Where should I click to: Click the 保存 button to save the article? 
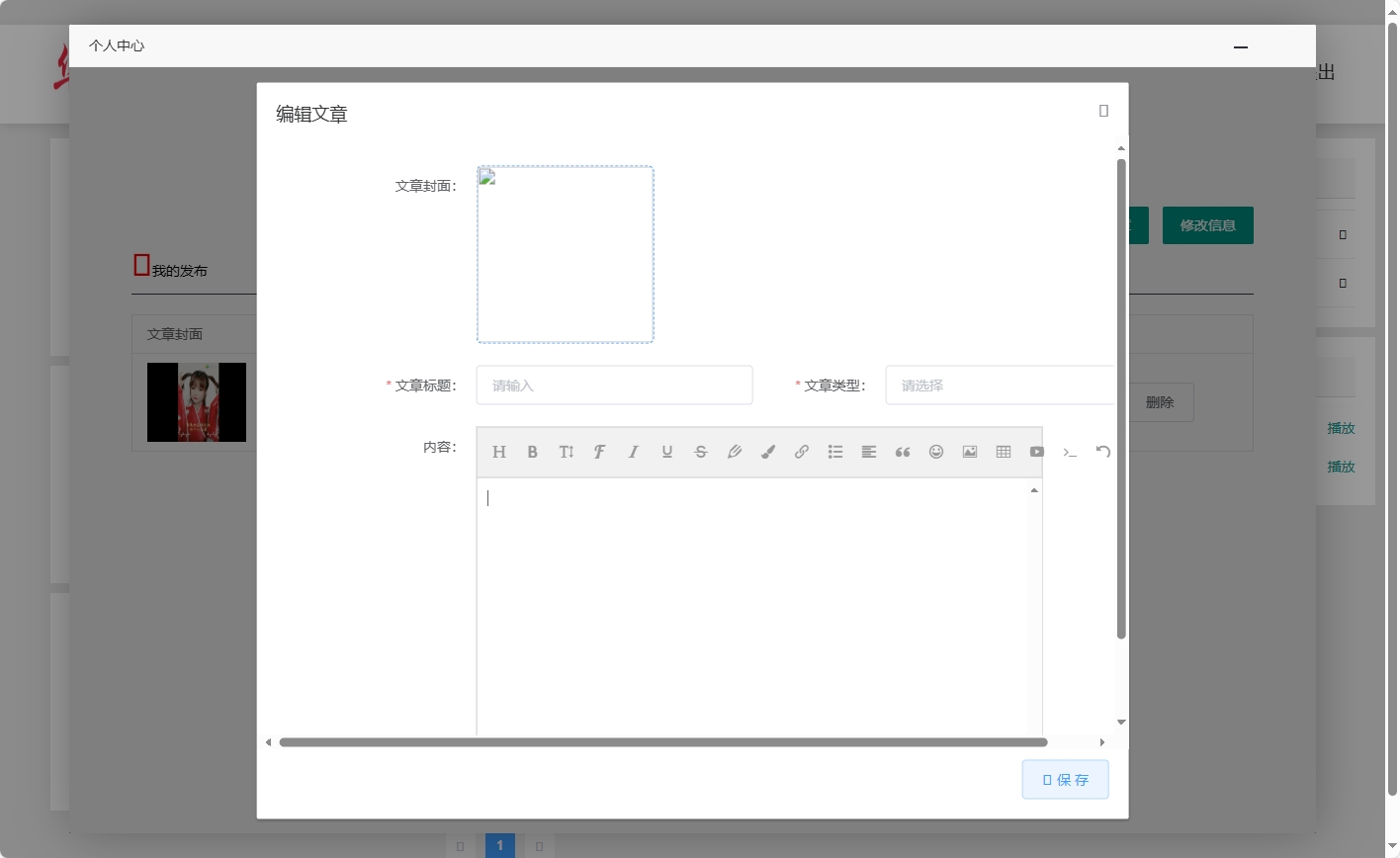click(x=1065, y=779)
